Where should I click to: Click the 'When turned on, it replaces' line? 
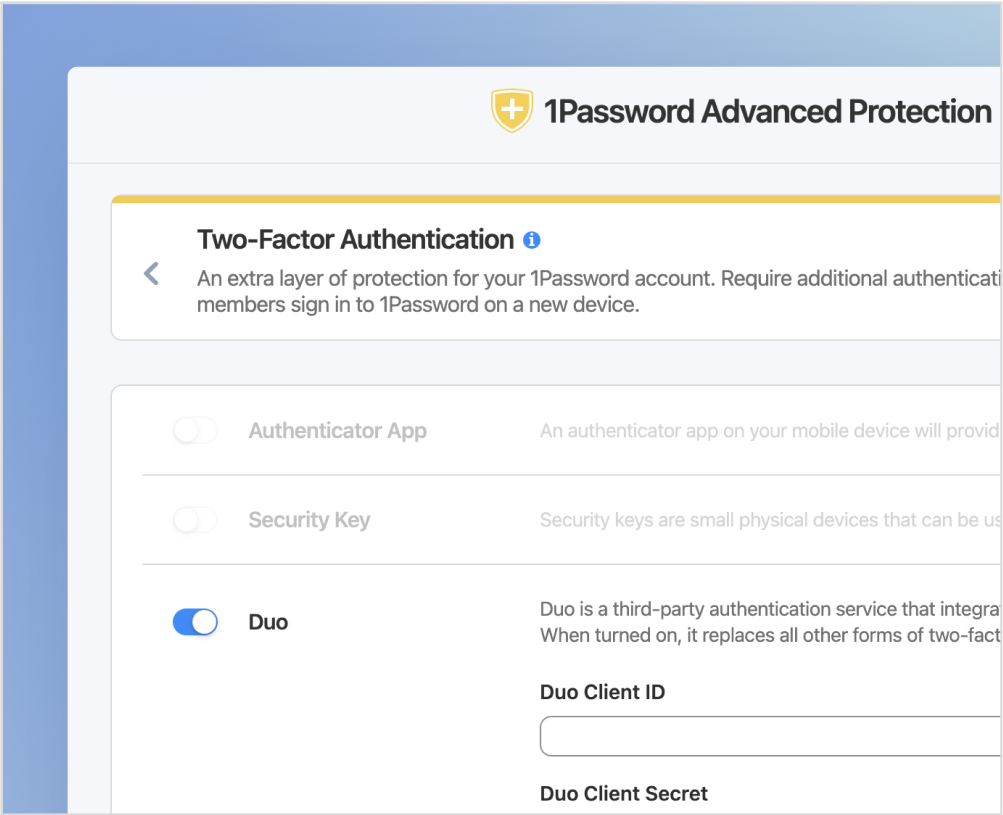point(770,635)
